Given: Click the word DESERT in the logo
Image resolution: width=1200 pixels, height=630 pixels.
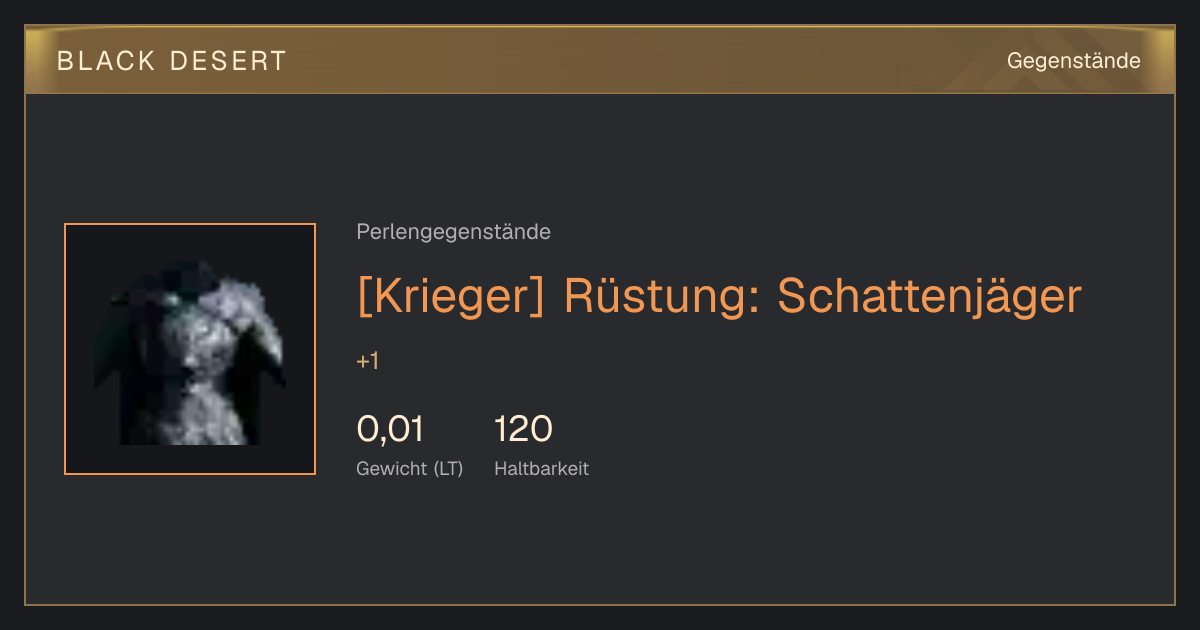Looking at the screenshot, I should click(228, 61).
